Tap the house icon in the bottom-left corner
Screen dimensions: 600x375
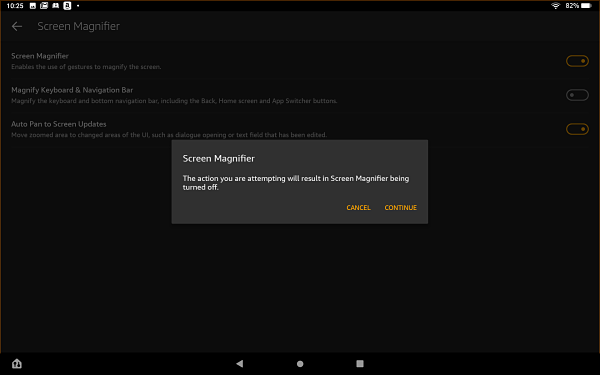point(17,364)
